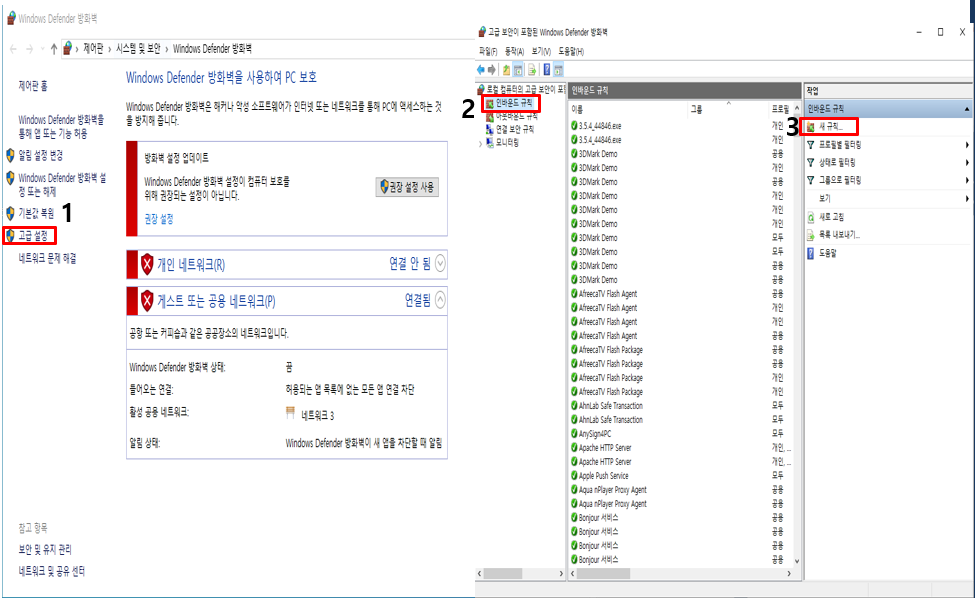Sort rules by the 프로필 column header
975x598 pixels.
click(x=780, y=109)
